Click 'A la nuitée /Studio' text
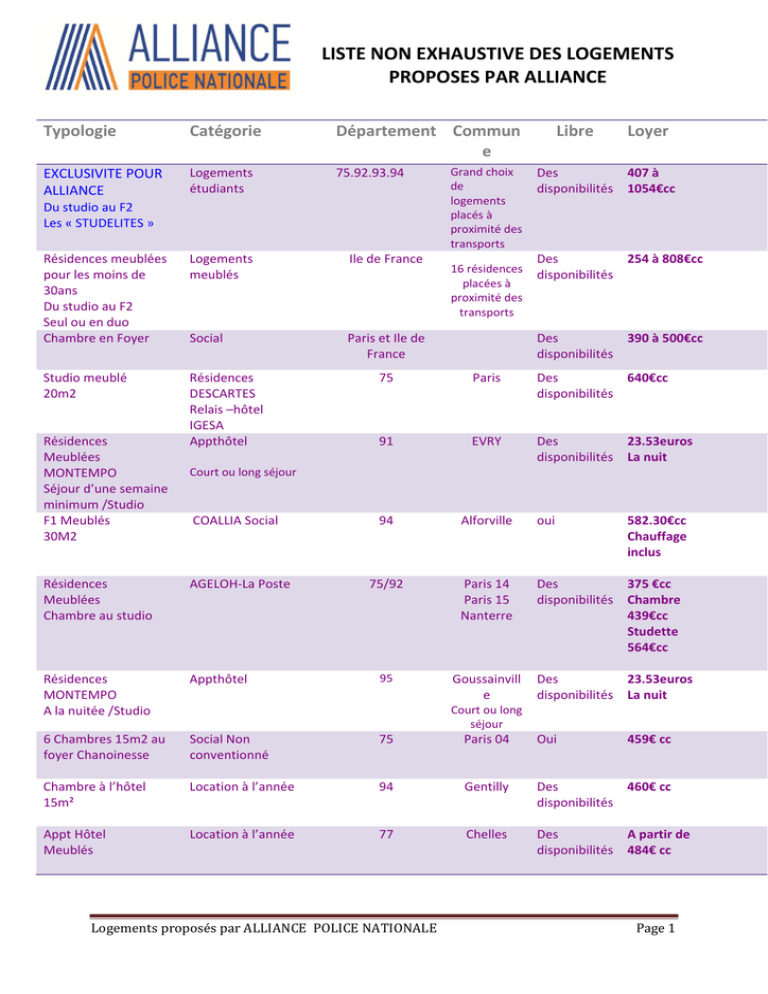 point(96,711)
